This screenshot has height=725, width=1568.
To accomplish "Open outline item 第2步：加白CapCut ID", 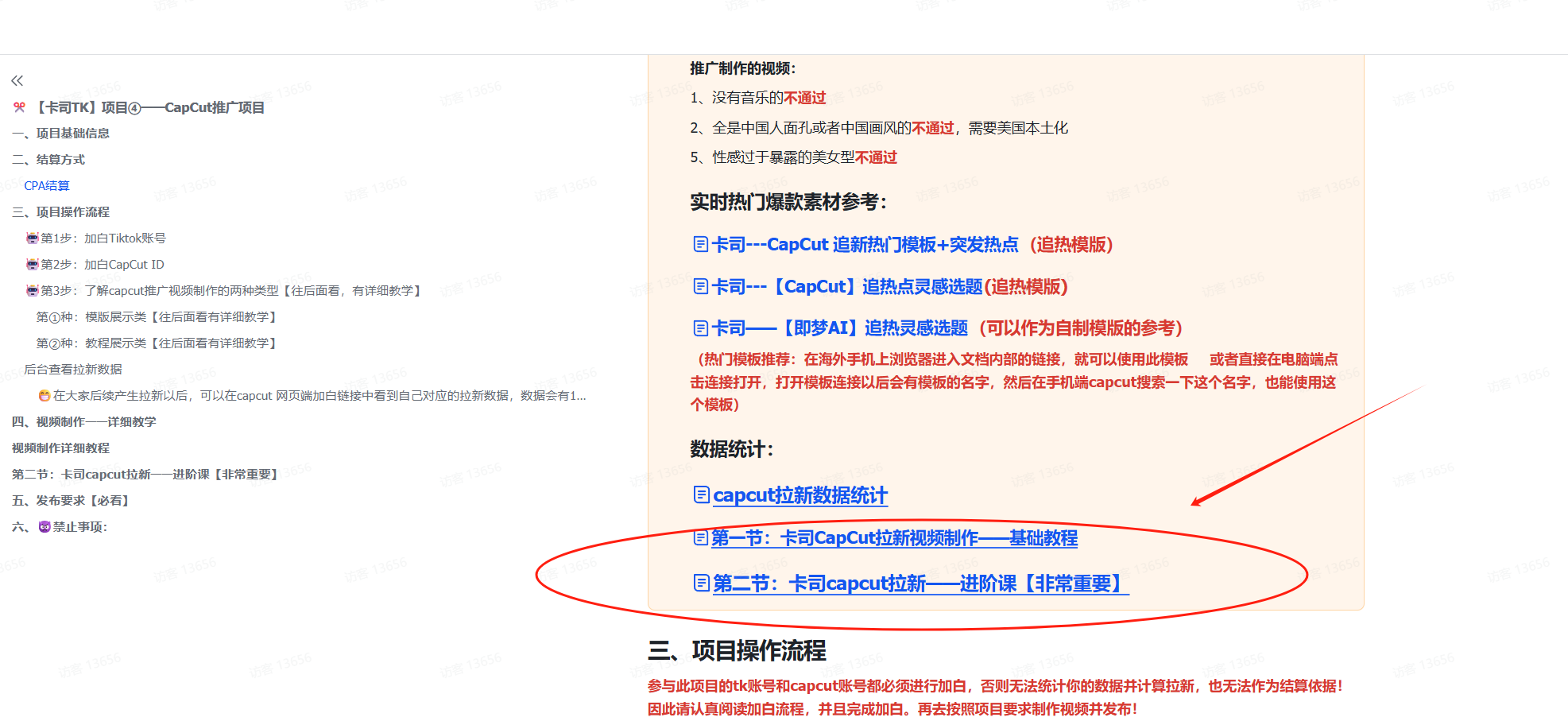I will [95, 265].
